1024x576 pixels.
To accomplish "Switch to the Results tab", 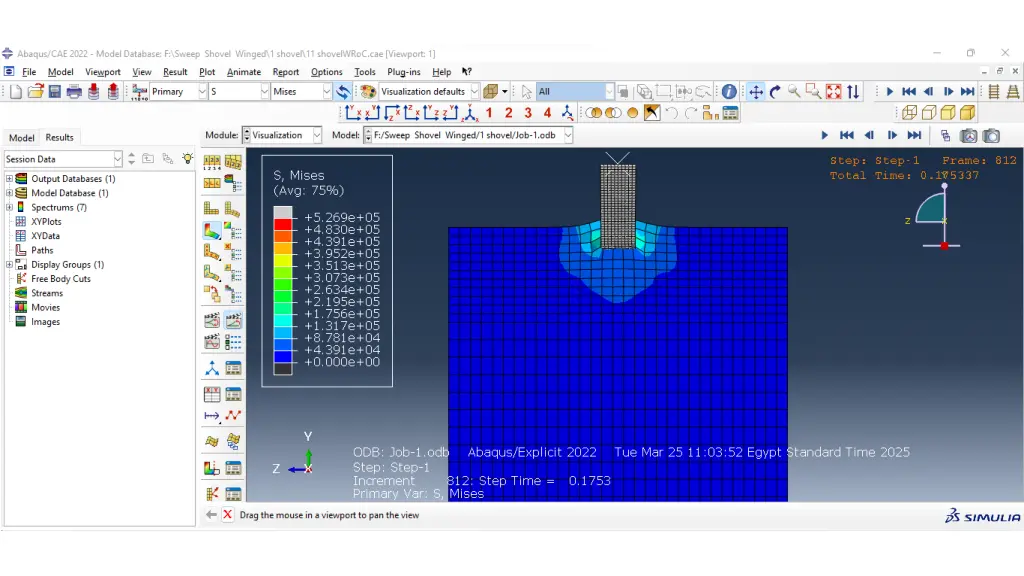I will [59, 138].
